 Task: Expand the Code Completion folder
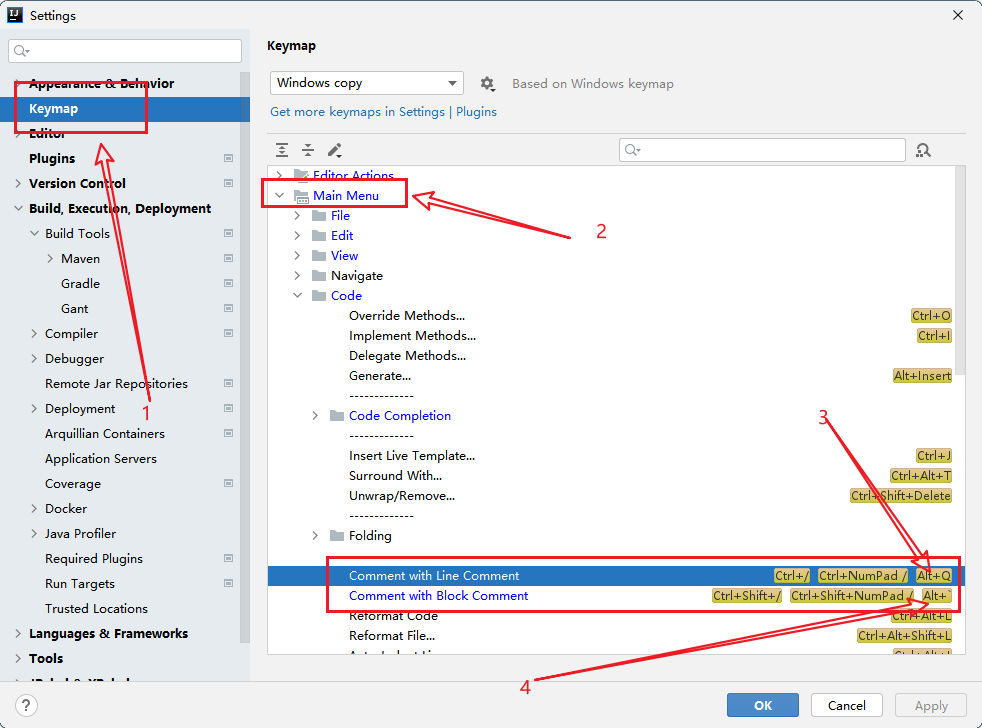tap(315, 416)
